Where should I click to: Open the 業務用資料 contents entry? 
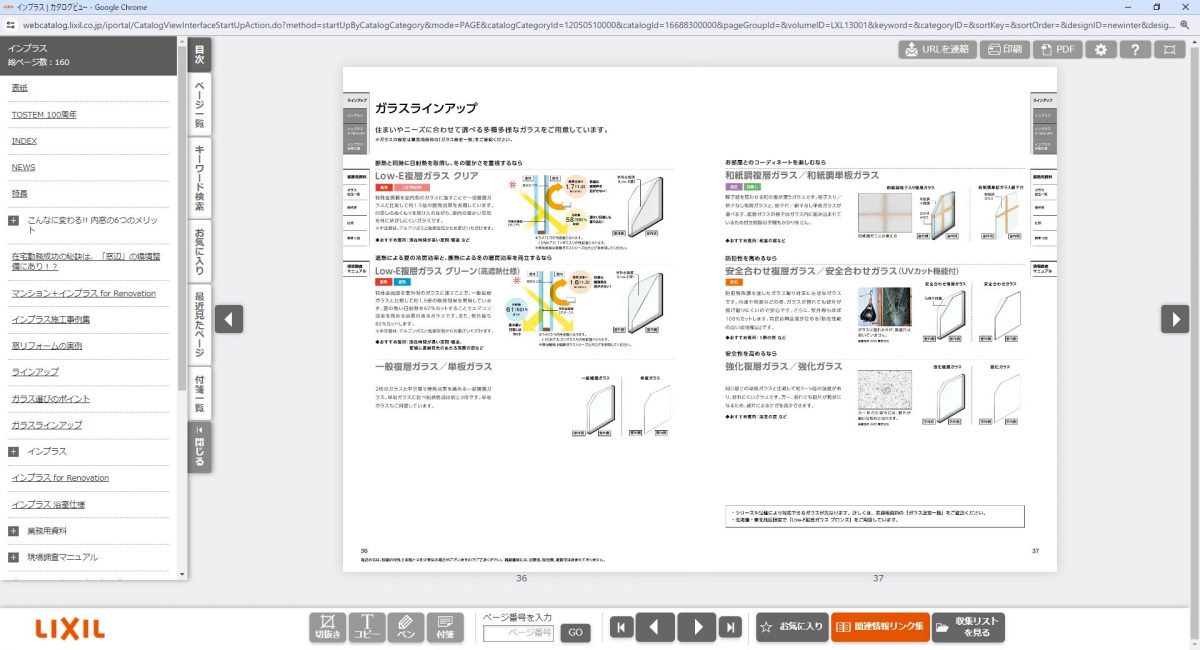pyautogui.click(x=48, y=531)
